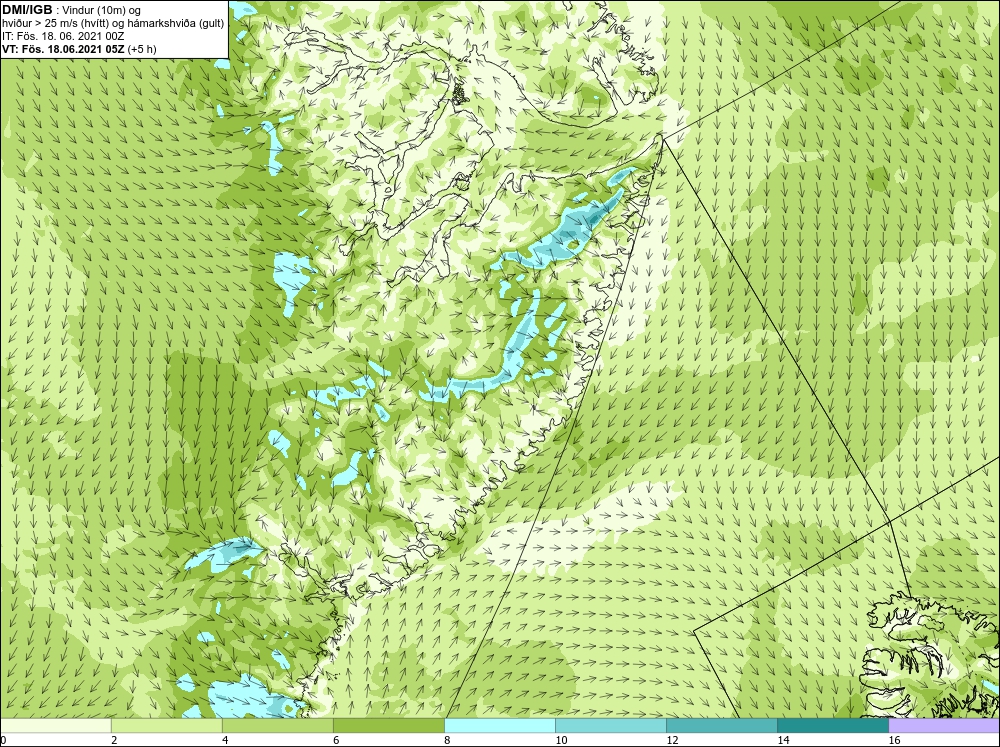The height and width of the screenshot is (747, 1000).
Task: Click the legend tick label 4
Action: click(224, 740)
